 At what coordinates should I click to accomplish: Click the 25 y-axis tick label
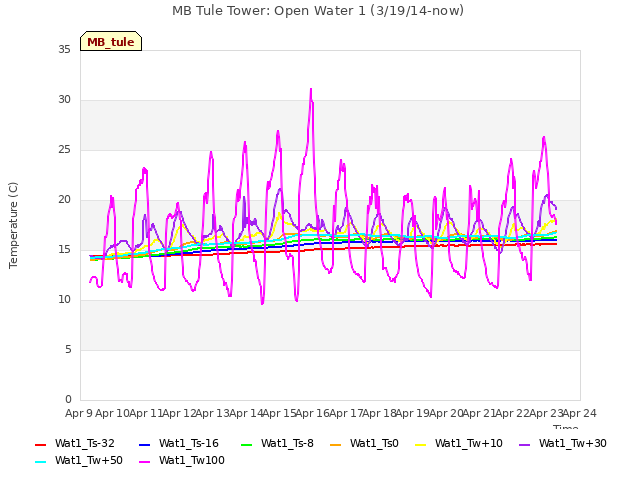(64, 150)
